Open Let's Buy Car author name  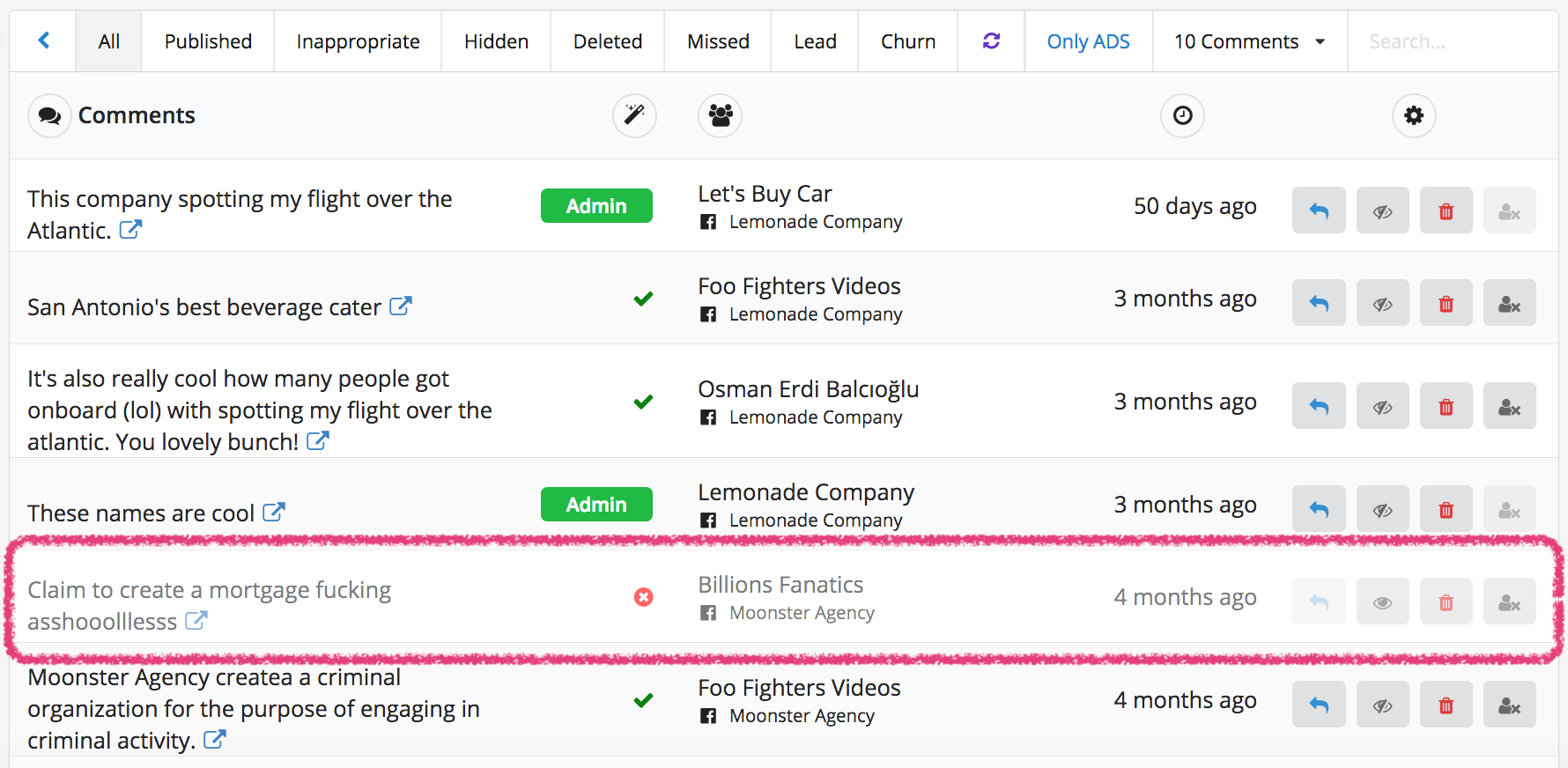click(x=765, y=194)
